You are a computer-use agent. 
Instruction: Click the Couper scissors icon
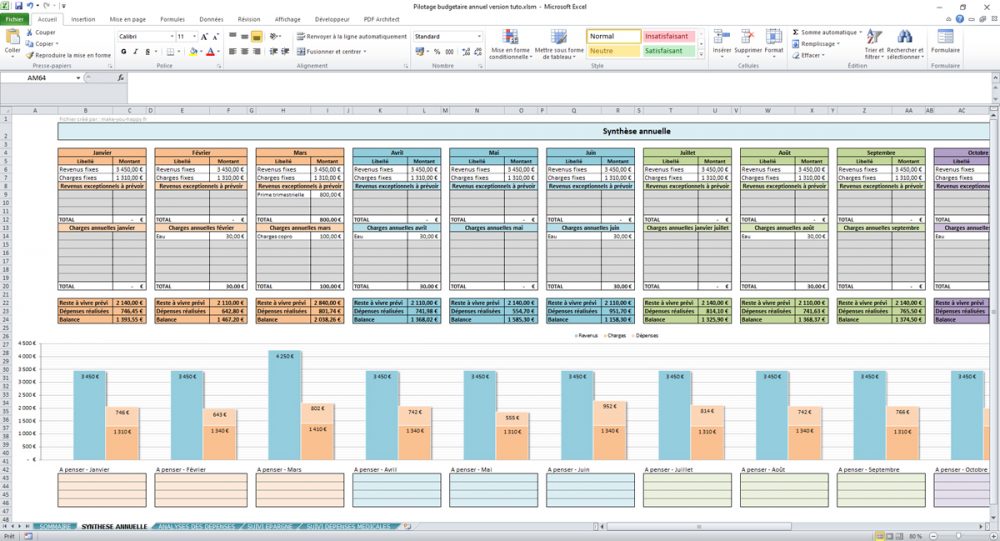(x=29, y=33)
